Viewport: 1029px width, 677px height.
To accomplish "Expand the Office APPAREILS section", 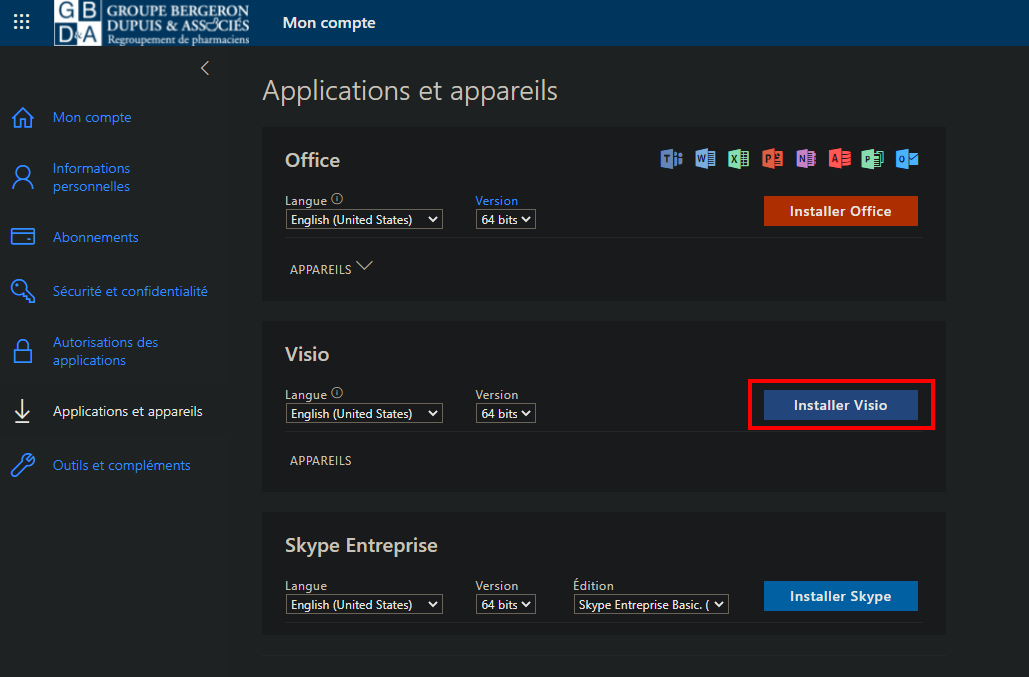I will (x=331, y=268).
